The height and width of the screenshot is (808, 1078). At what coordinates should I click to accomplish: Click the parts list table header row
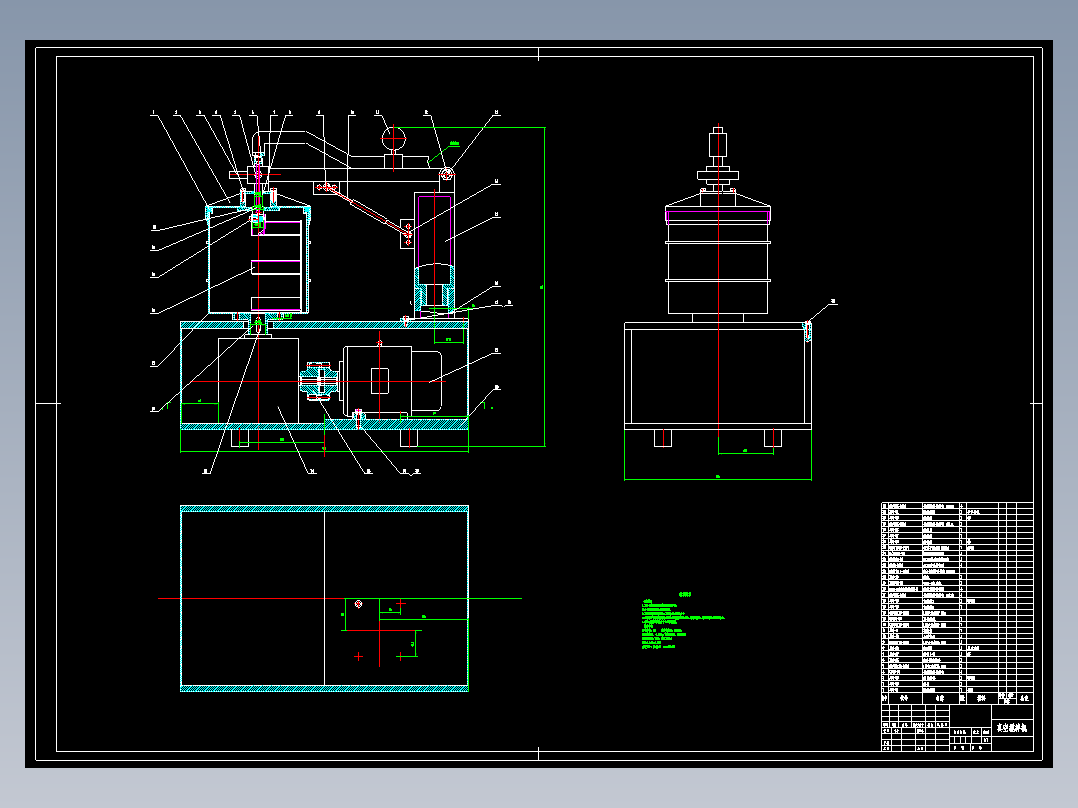957,698
